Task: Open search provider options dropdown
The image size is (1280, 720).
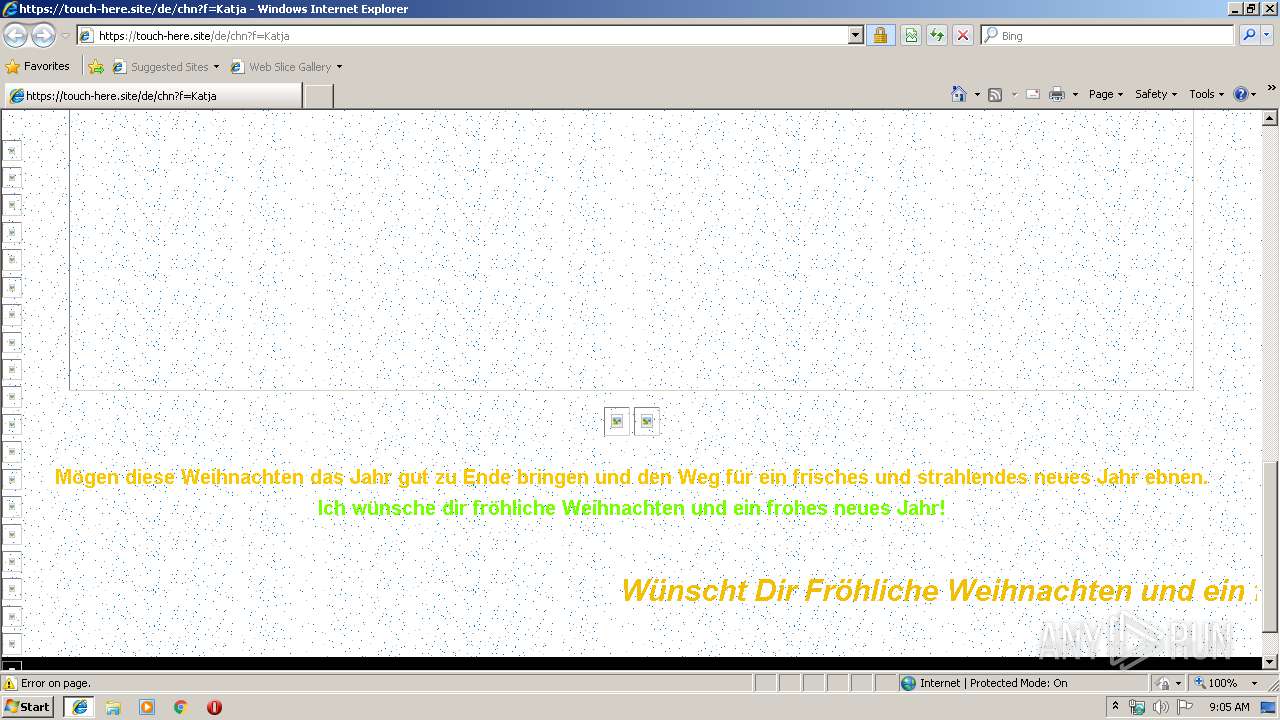Action: pyautogui.click(x=1269, y=35)
